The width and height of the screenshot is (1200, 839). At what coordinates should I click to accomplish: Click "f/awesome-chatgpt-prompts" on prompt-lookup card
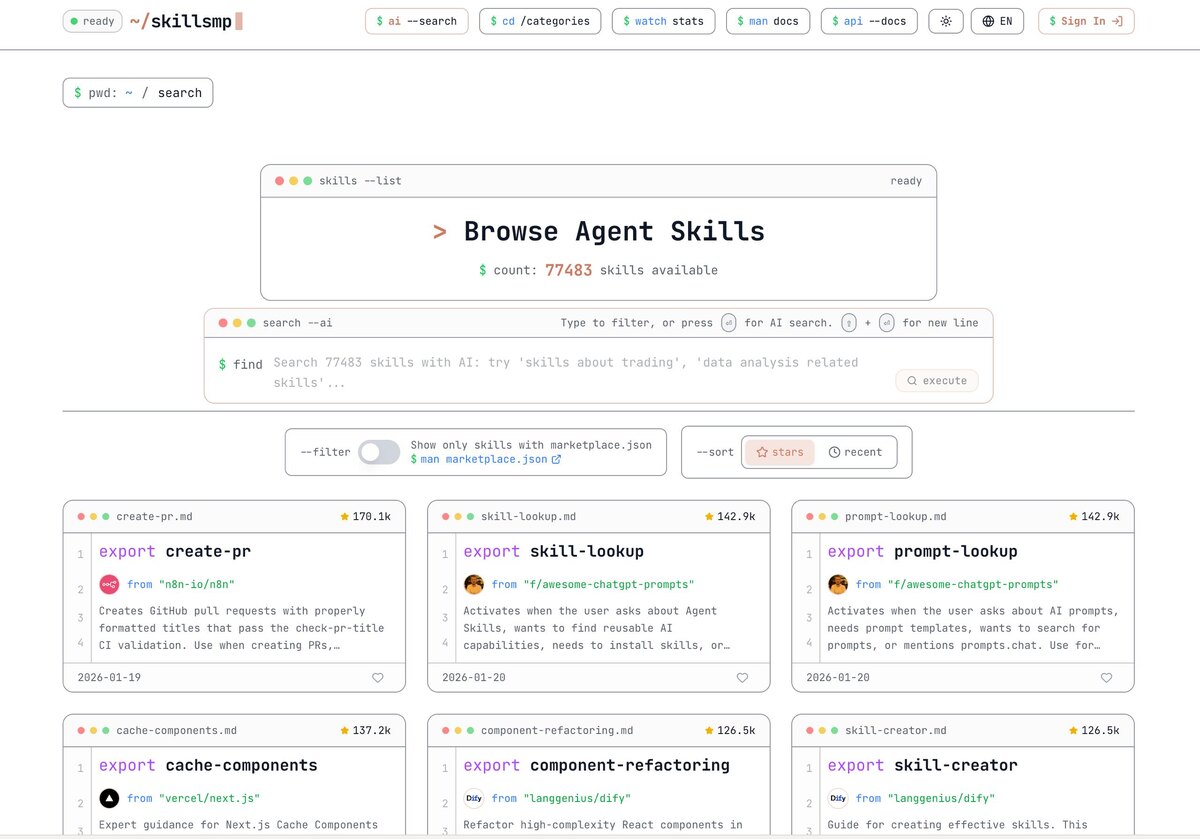click(972, 584)
